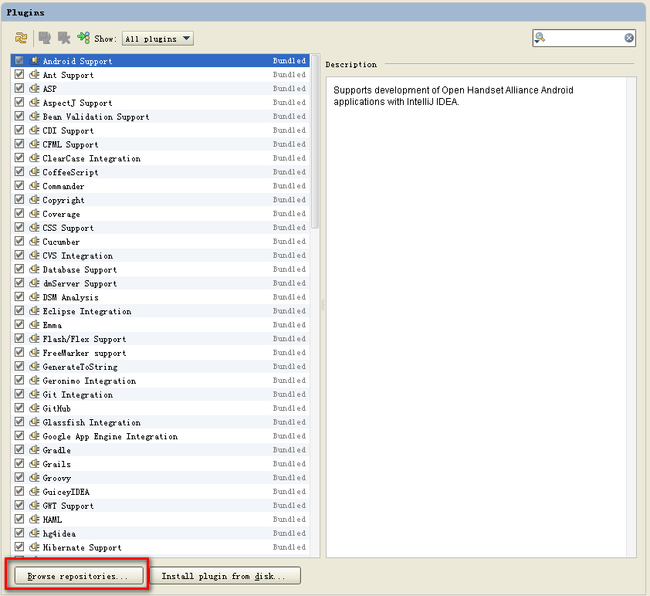The image size is (650, 596).
Task: Click the FreeMarker support plugin icon
Action: [x=34, y=352]
